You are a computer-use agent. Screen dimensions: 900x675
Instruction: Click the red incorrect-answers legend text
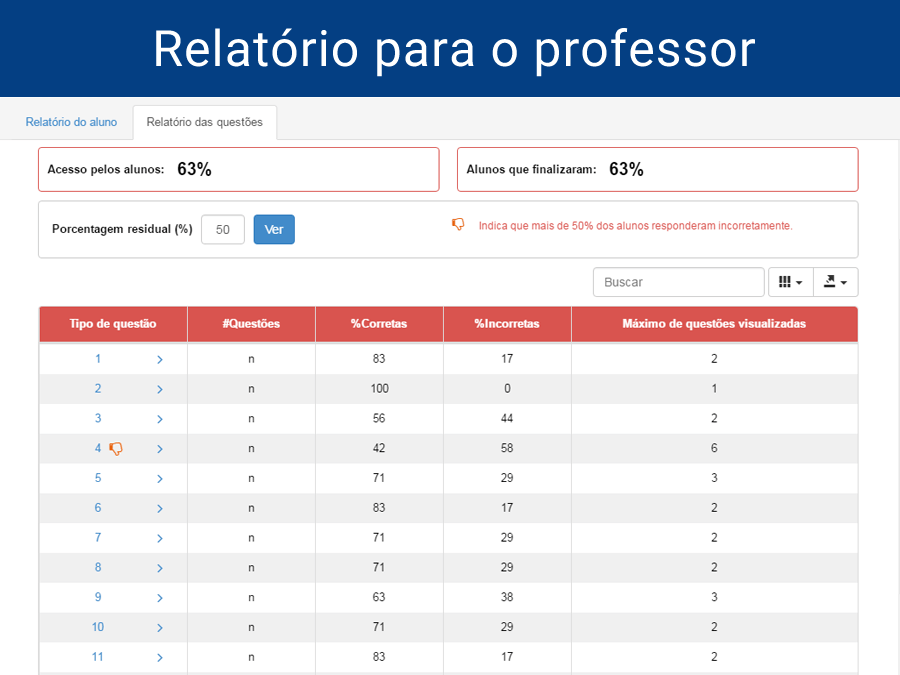pyautogui.click(x=635, y=226)
